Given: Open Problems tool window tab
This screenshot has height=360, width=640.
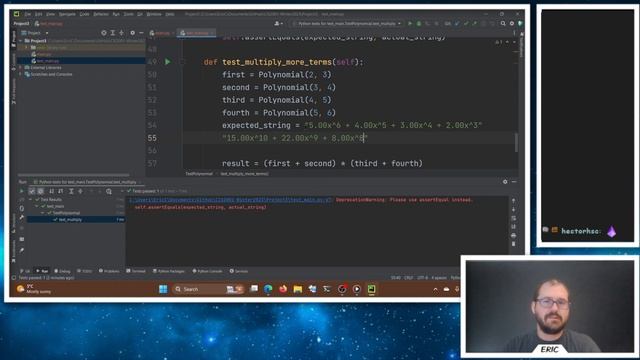Looking at the screenshot, I should pyautogui.click(x=109, y=271).
